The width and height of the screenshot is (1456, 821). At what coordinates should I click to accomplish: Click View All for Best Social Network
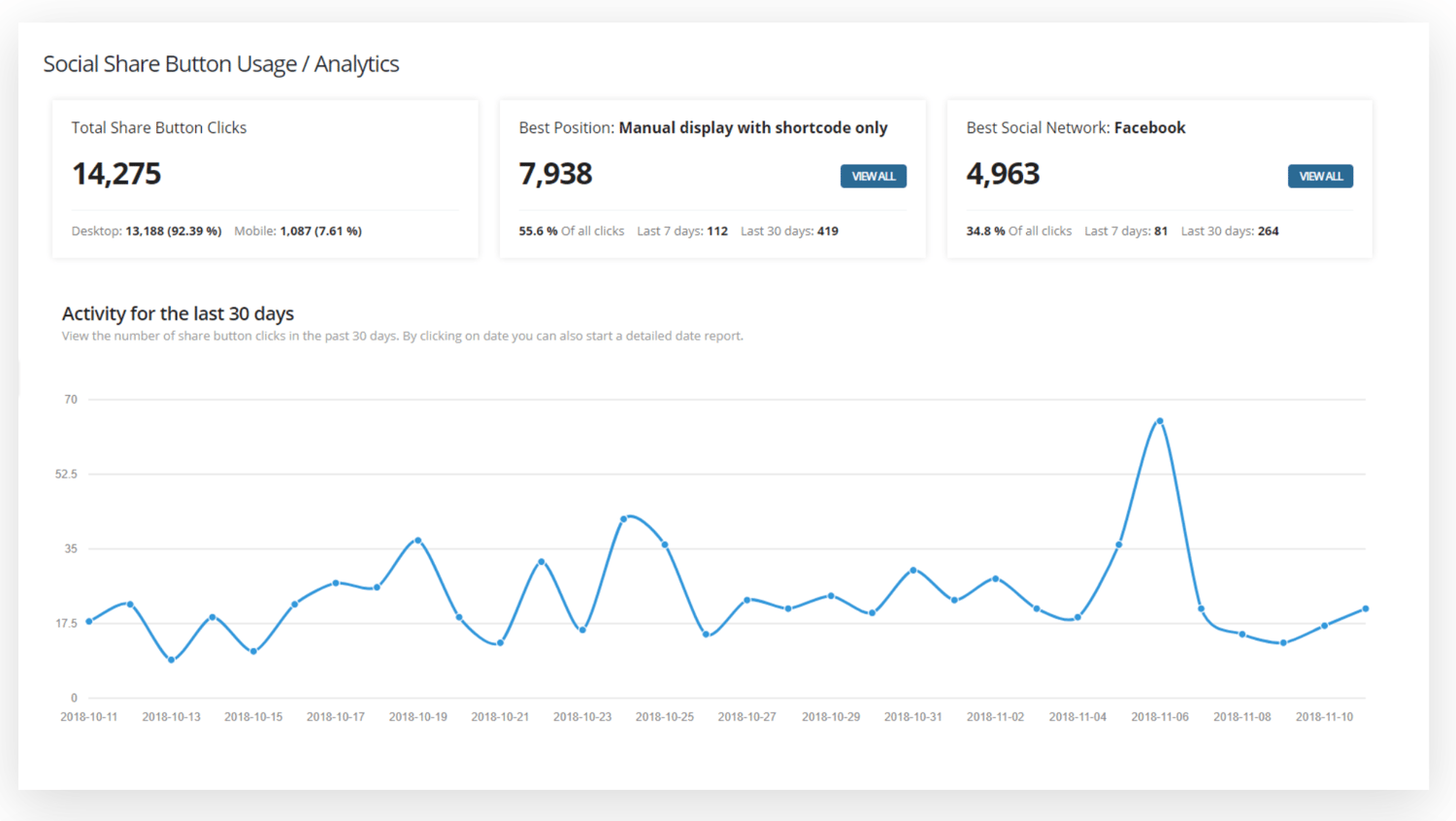[x=1319, y=176]
